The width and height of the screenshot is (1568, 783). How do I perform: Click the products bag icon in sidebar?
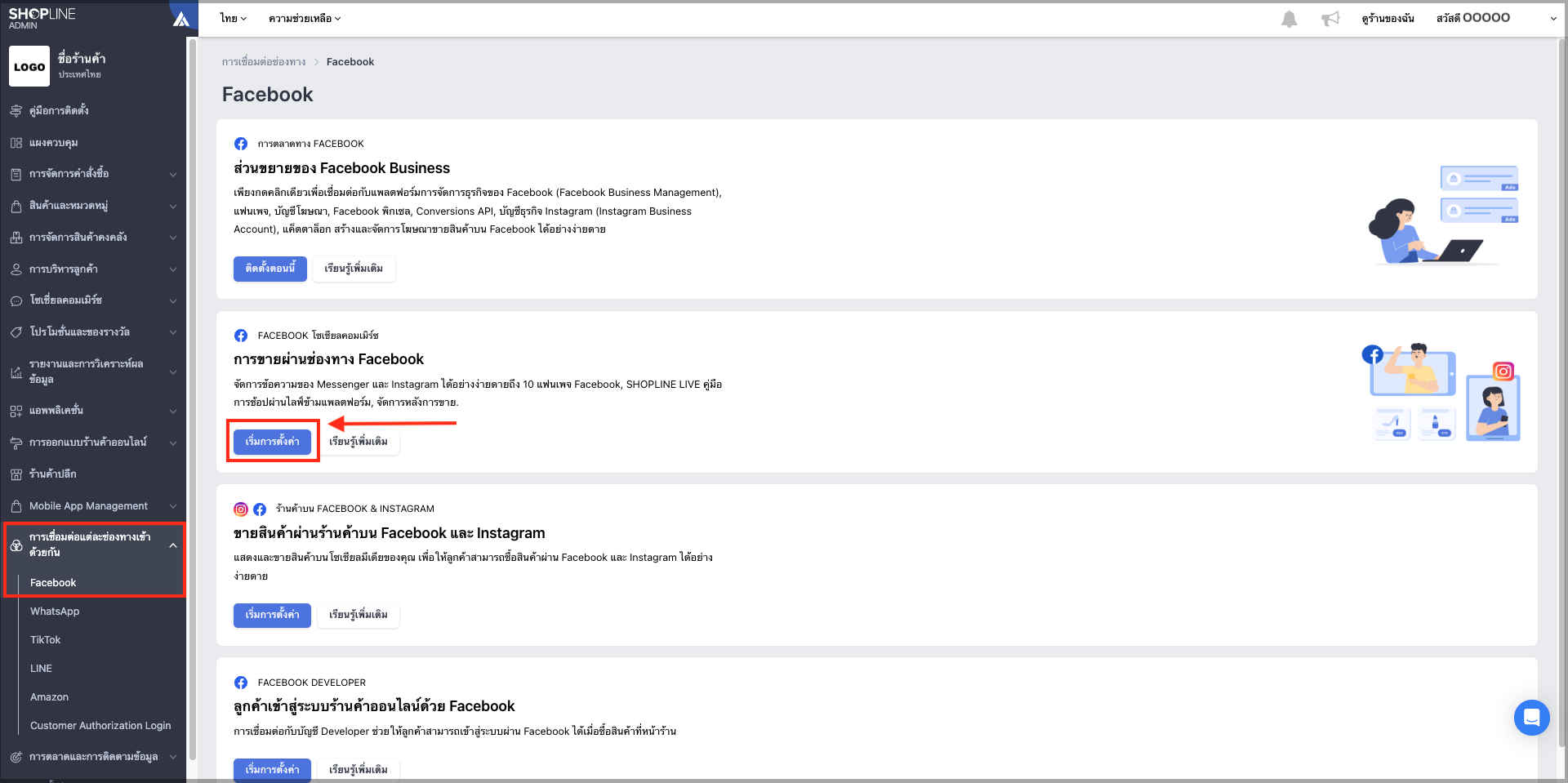click(x=16, y=206)
